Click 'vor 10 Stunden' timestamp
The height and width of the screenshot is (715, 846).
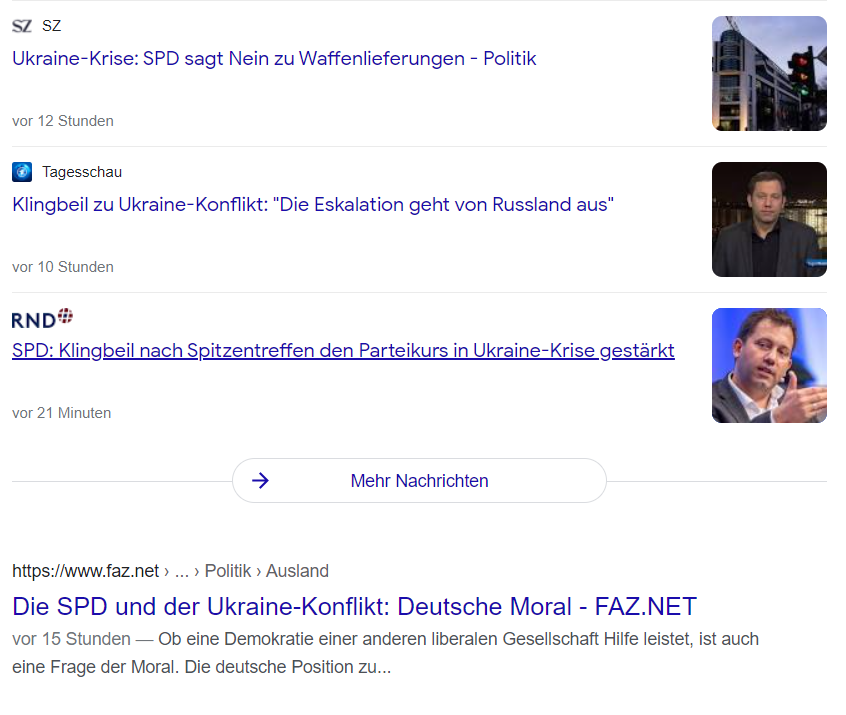(x=63, y=267)
